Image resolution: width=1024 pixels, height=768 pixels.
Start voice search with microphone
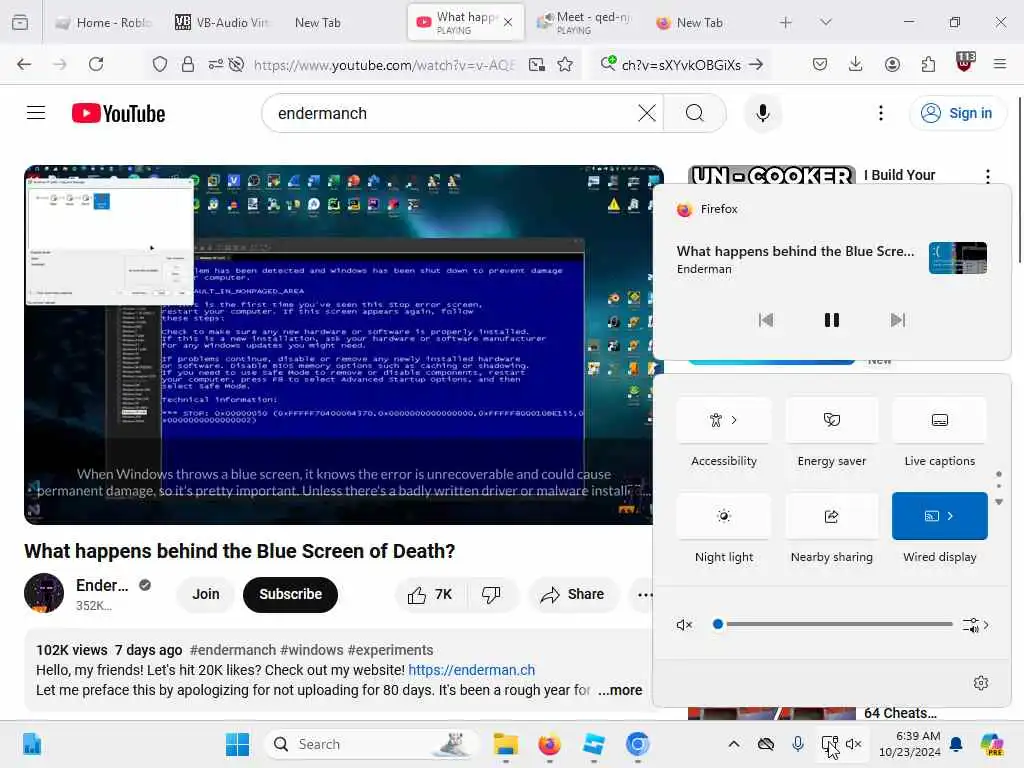click(x=762, y=113)
